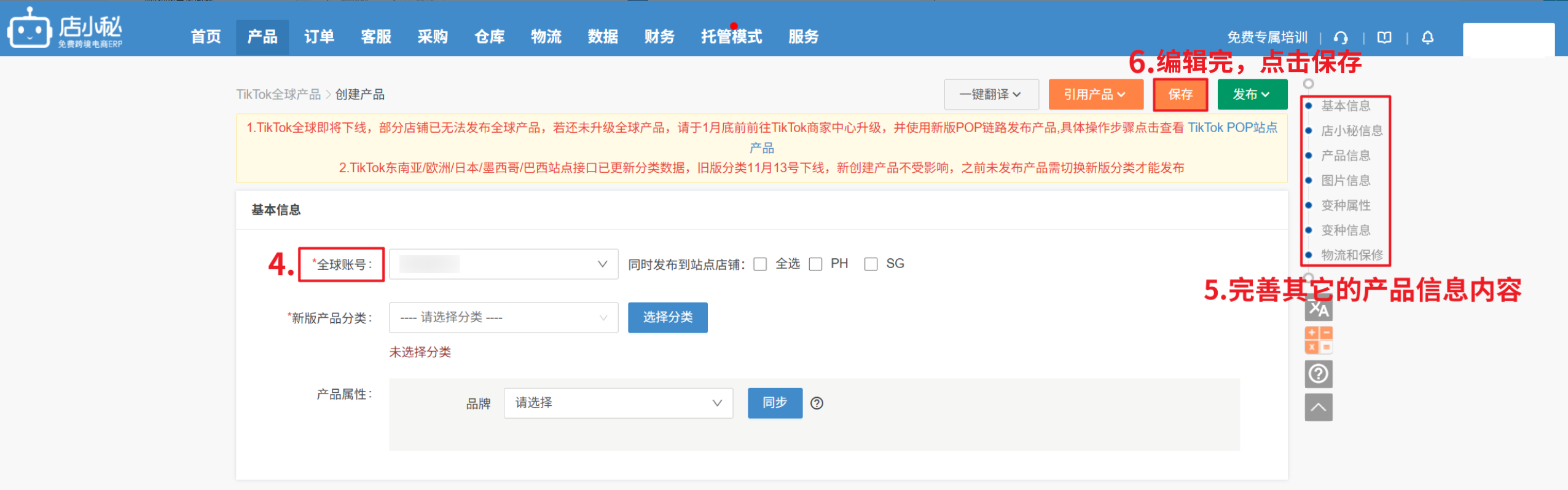Go to the 物流 menu
1568x490 pixels.
click(546, 37)
